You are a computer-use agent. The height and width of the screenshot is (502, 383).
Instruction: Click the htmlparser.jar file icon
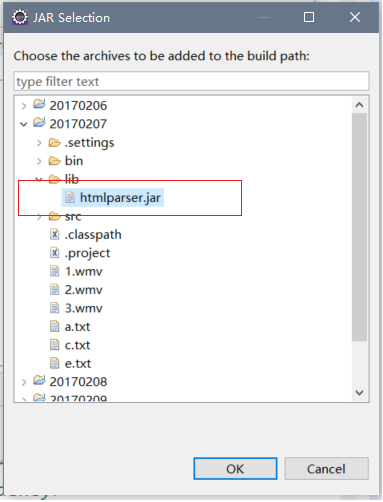(x=70, y=197)
